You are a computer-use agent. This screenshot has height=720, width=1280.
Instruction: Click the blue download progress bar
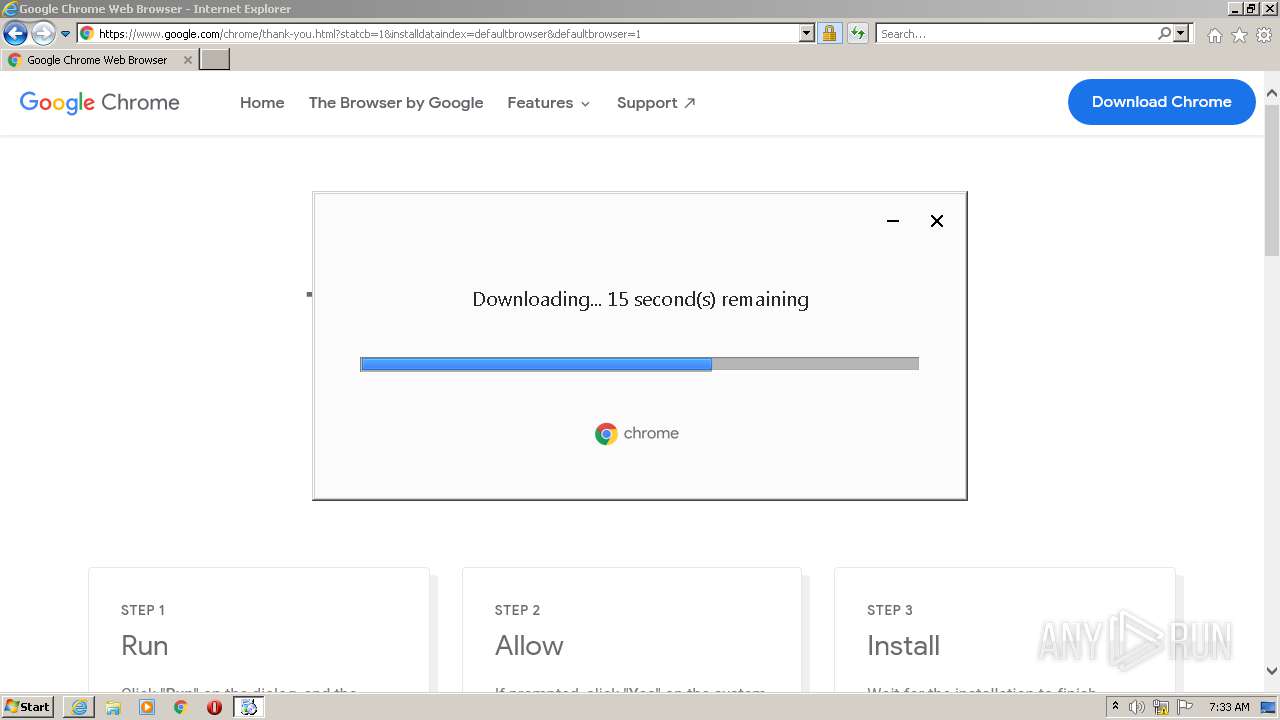(x=535, y=363)
